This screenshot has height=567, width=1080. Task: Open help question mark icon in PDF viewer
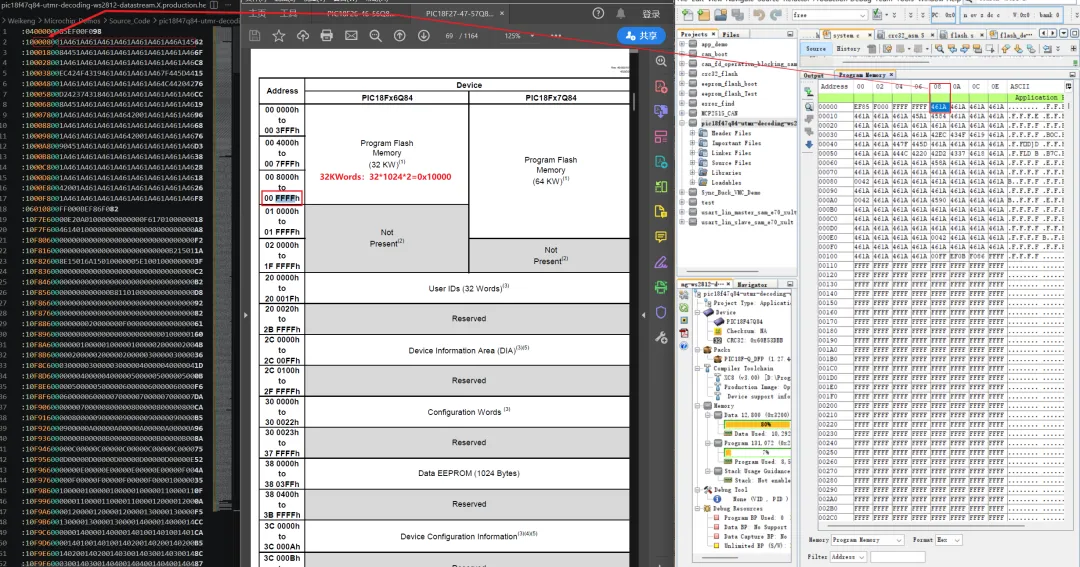(x=599, y=13)
